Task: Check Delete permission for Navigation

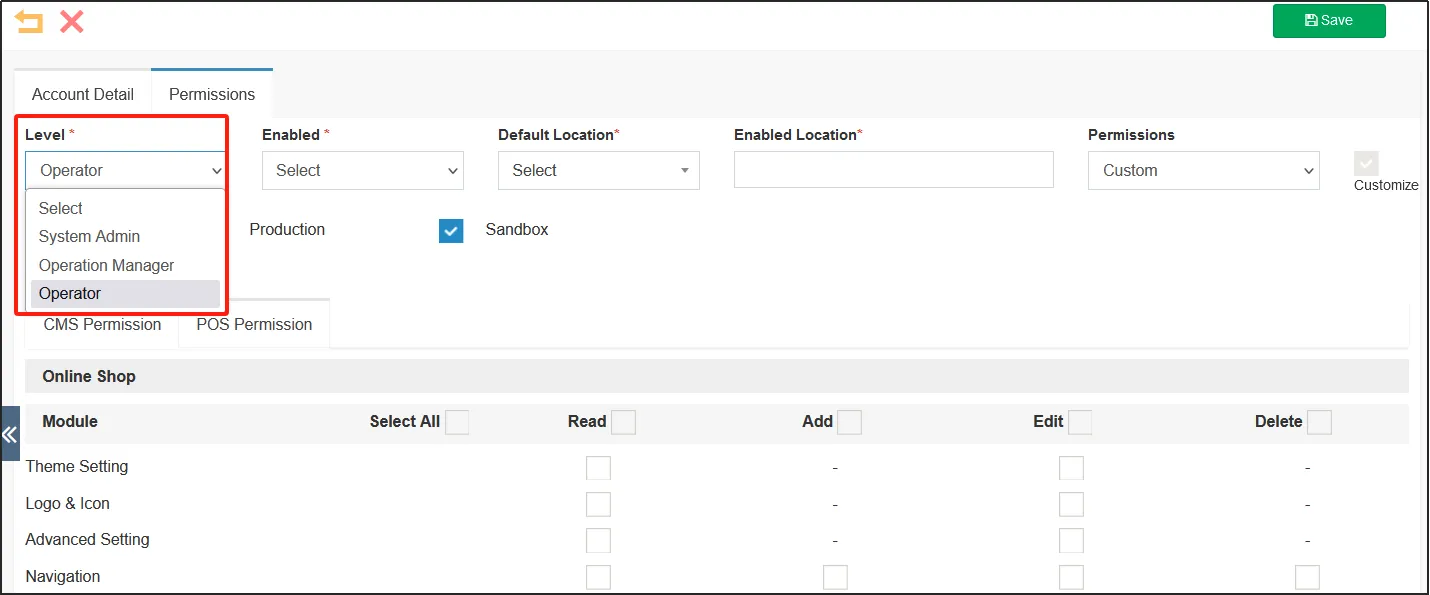Action: click(x=1307, y=577)
